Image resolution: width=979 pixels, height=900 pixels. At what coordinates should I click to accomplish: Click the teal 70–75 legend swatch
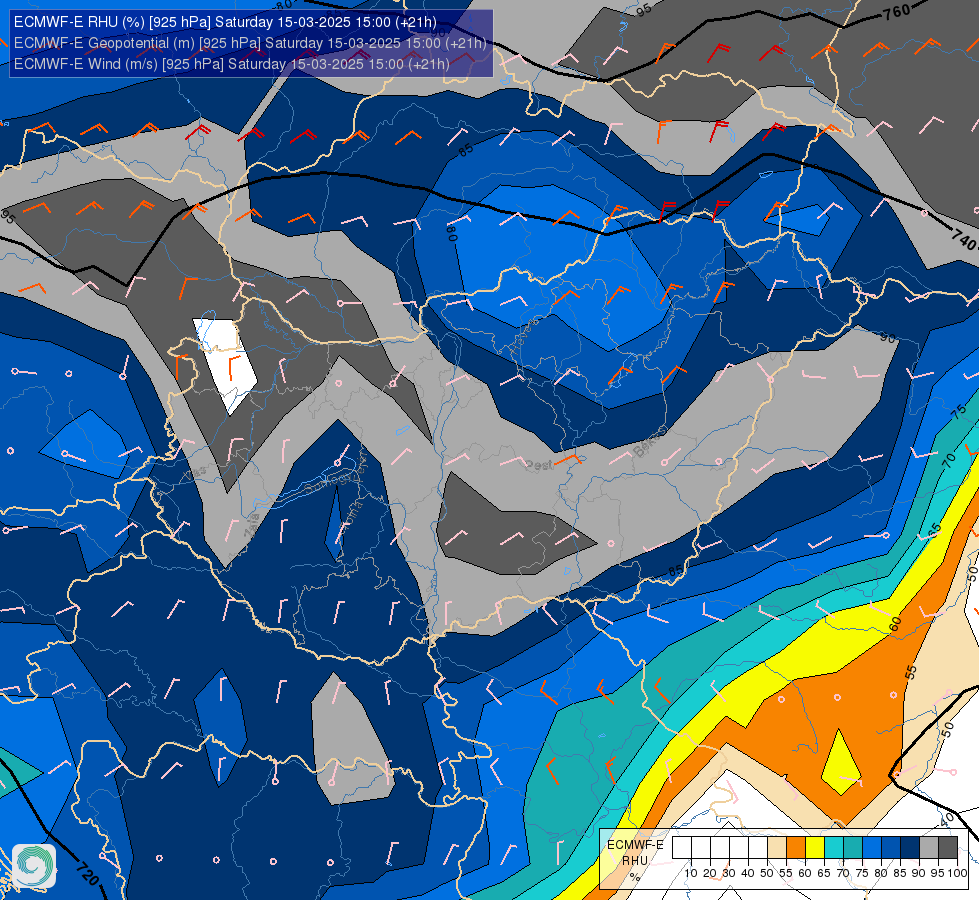pyautogui.click(x=853, y=848)
